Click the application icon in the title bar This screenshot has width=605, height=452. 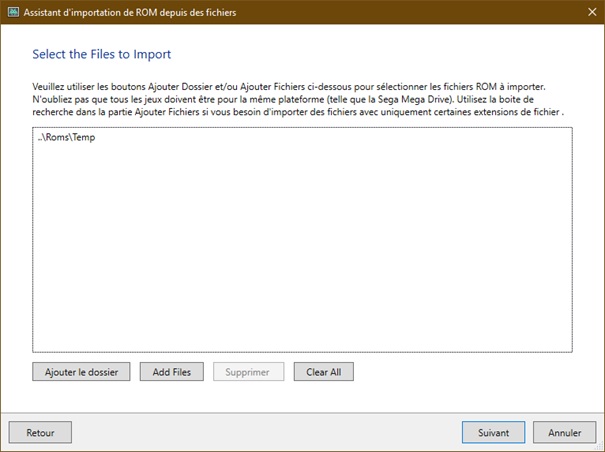(13, 13)
